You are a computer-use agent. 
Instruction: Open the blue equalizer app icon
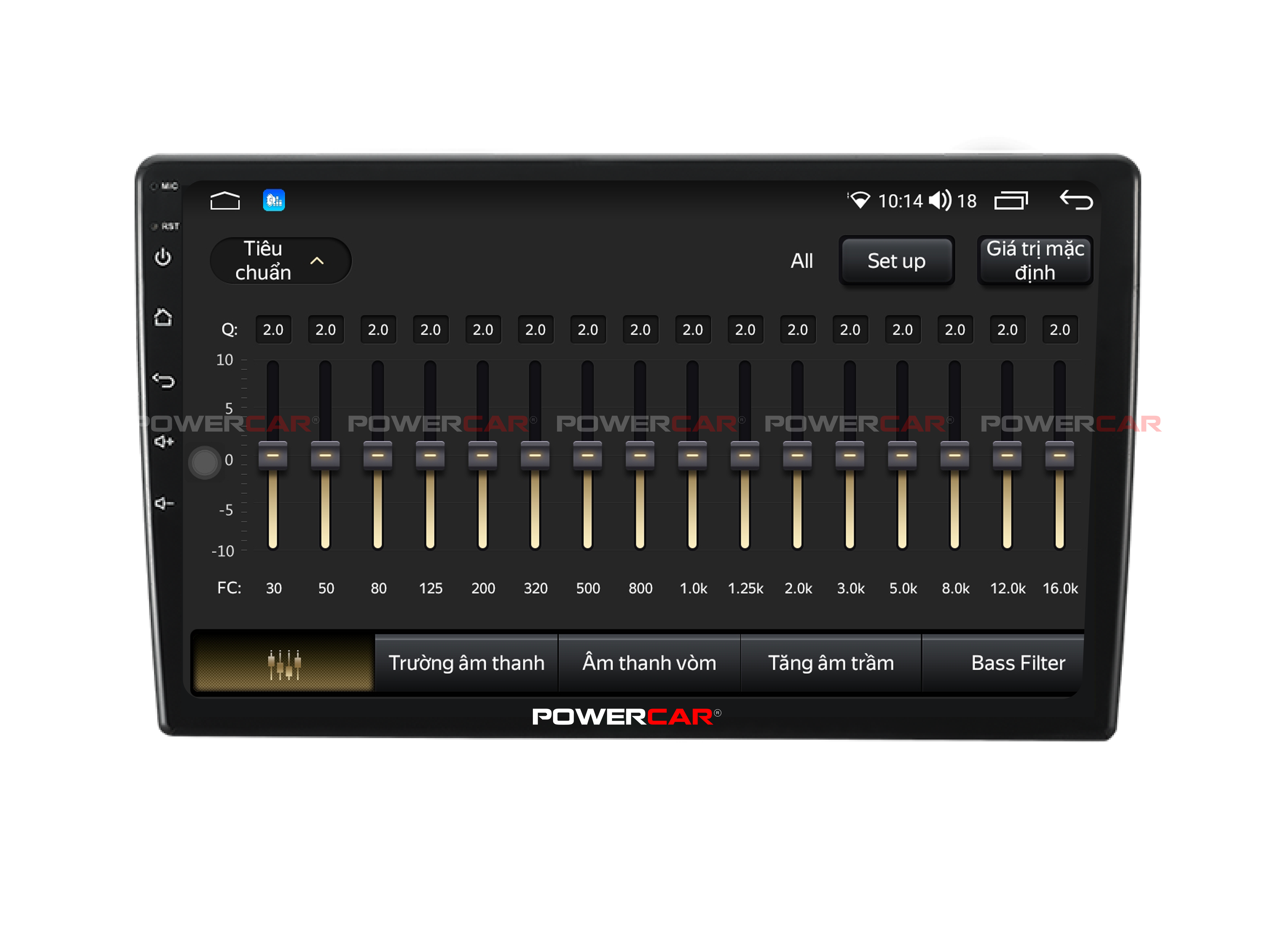(274, 201)
